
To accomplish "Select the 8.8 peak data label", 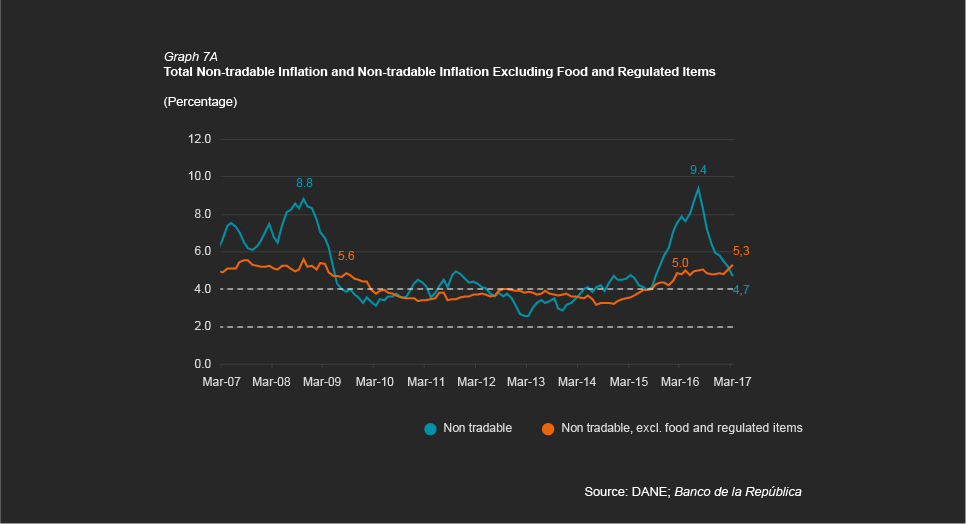I will coord(304,183).
